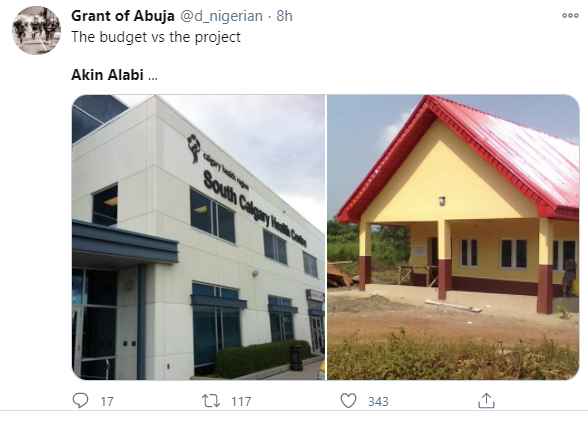Viewport: 588px width, 421px height.
Task: View the 343 likes count
Action: (x=378, y=402)
